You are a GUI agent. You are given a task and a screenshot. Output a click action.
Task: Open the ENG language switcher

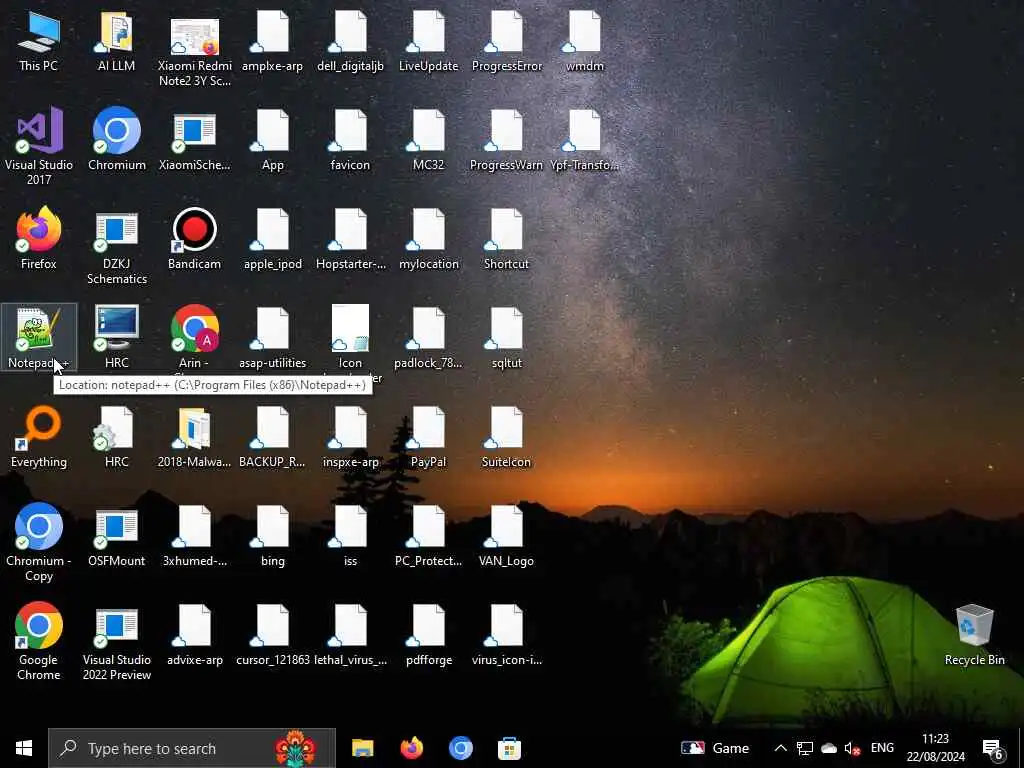pos(882,748)
